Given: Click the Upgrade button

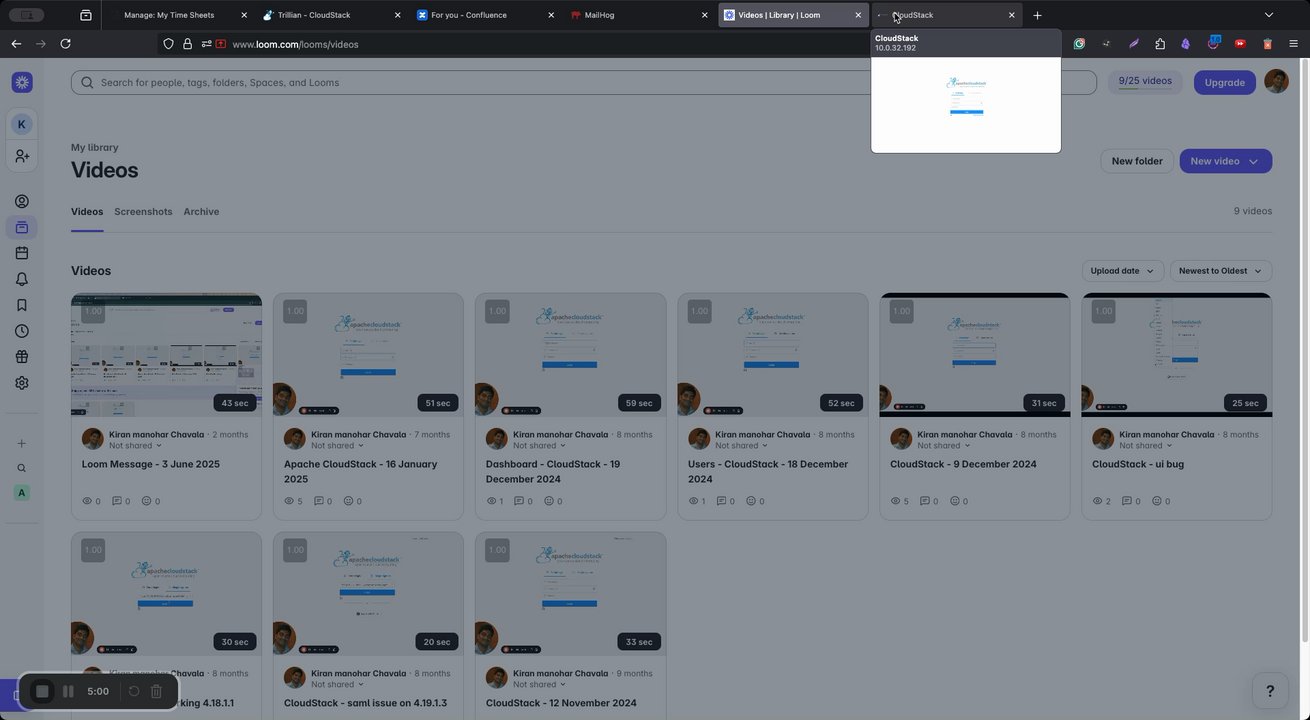Looking at the screenshot, I should click(x=1225, y=82).
